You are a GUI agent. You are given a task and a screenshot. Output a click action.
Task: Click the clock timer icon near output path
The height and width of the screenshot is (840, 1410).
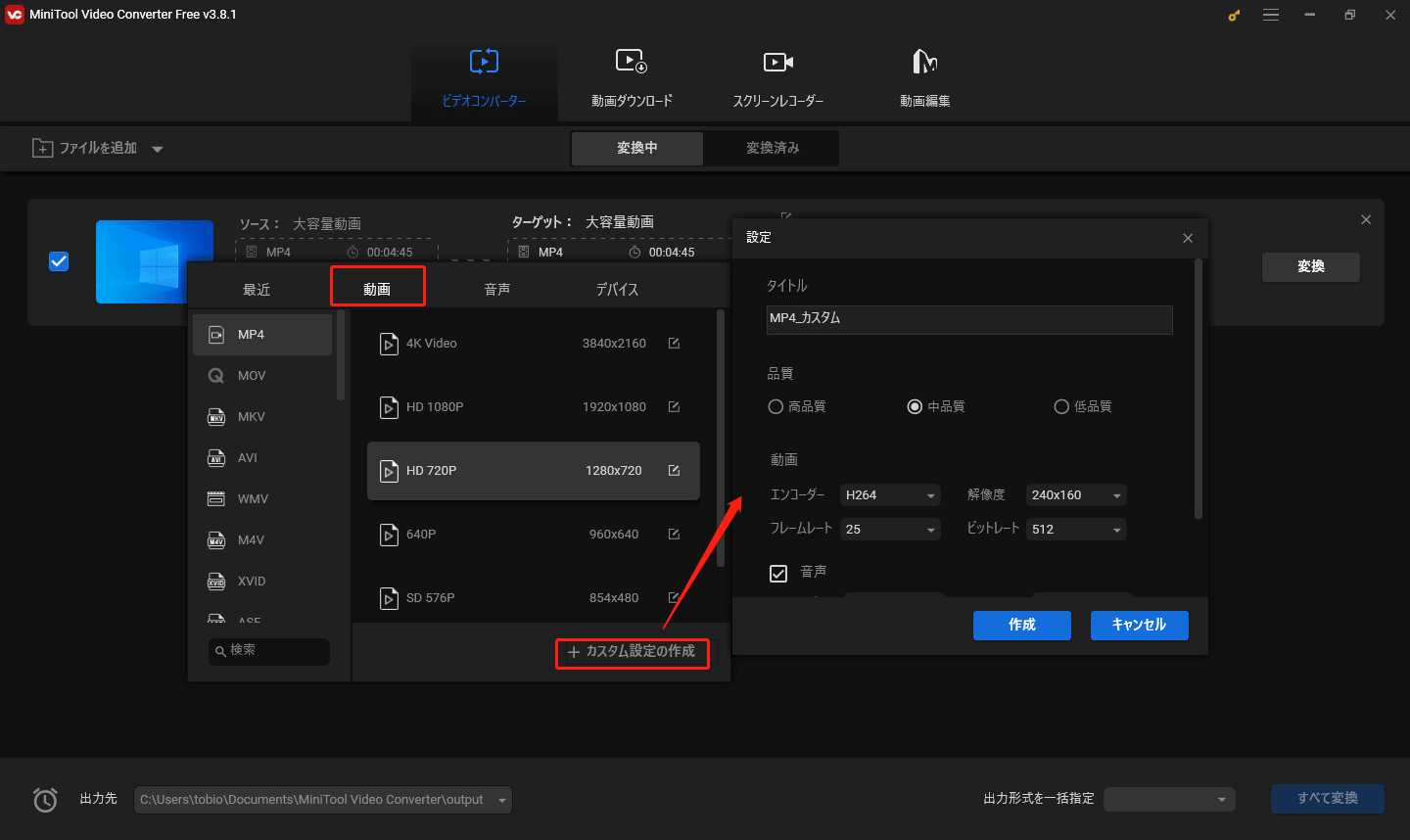click(x=45, y=800)
